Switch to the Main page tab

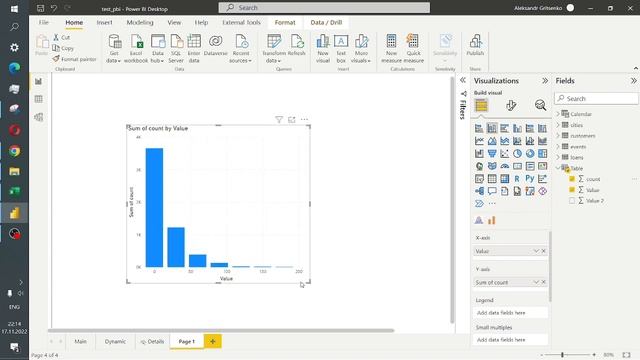tap(80, 341)
